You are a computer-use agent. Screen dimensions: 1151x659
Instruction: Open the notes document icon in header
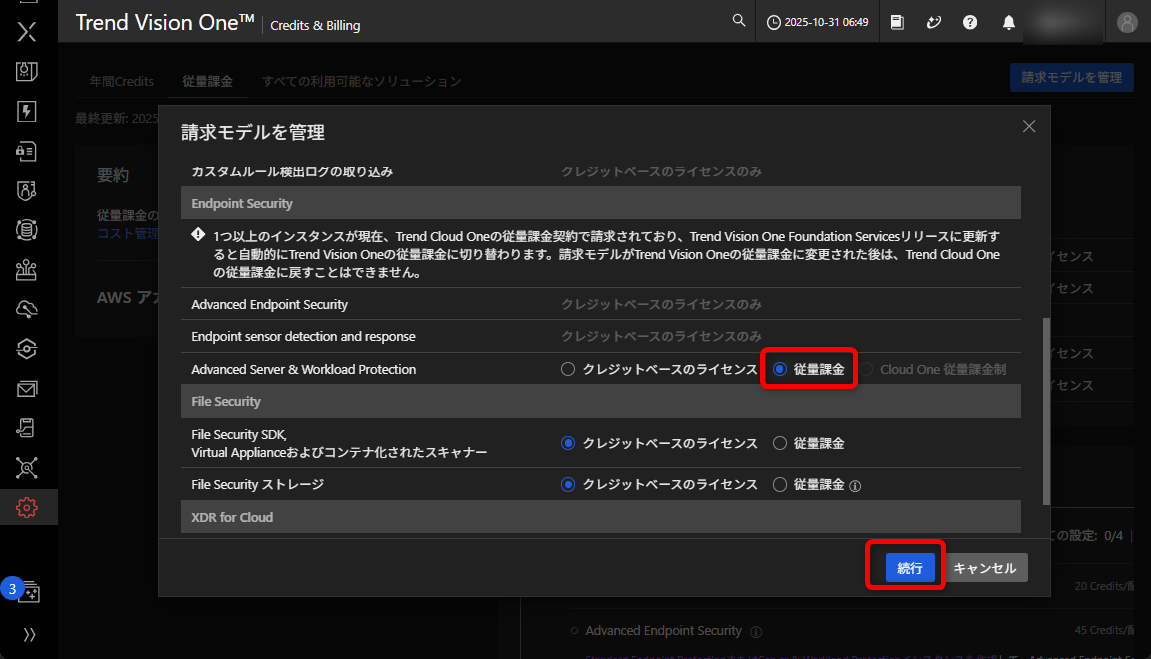tap(897, 22)
